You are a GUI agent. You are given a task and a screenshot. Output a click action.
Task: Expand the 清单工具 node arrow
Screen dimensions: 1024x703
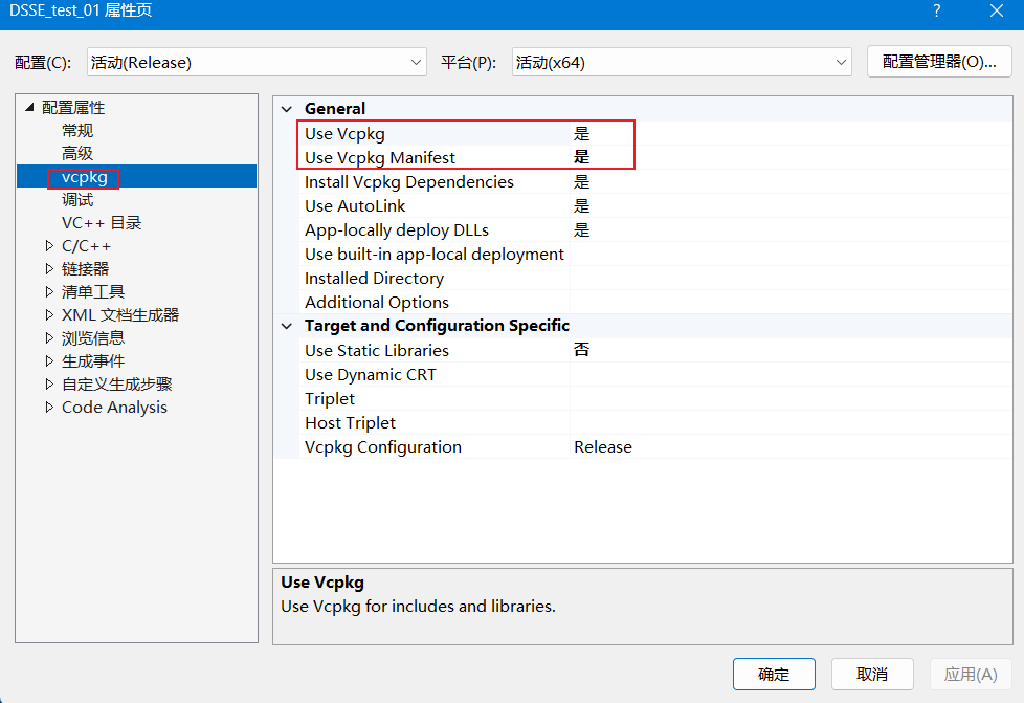[x=50, y=292]
